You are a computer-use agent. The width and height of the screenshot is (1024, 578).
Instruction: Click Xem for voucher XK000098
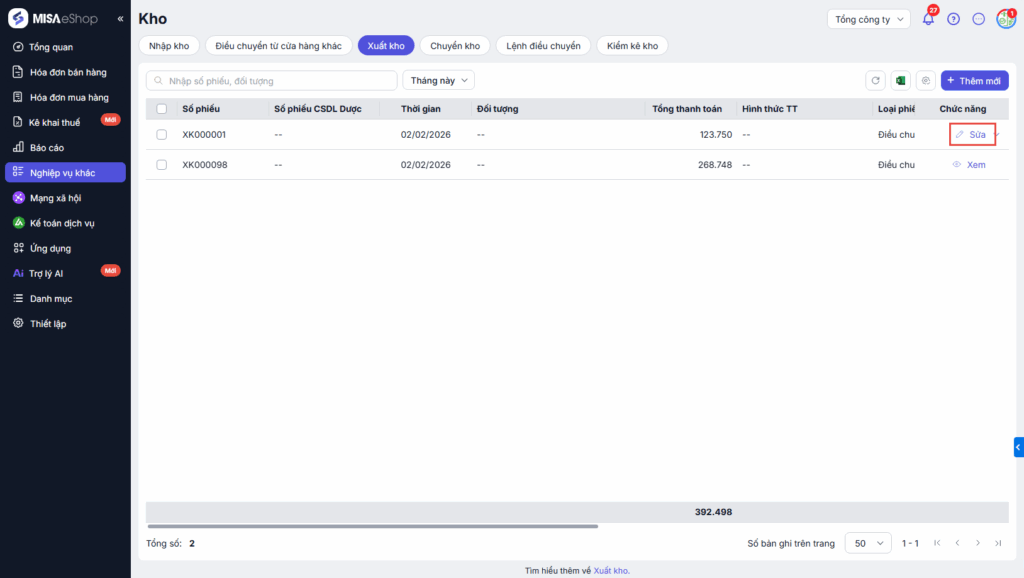(969, 165)
